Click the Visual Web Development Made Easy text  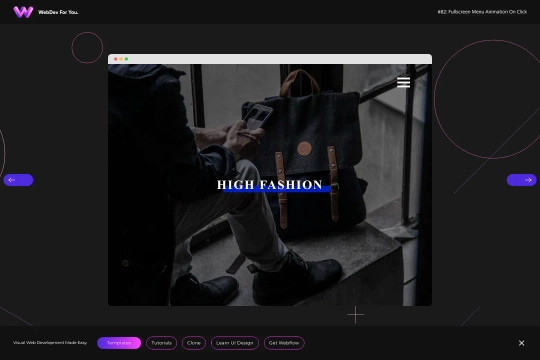(50, 343)
